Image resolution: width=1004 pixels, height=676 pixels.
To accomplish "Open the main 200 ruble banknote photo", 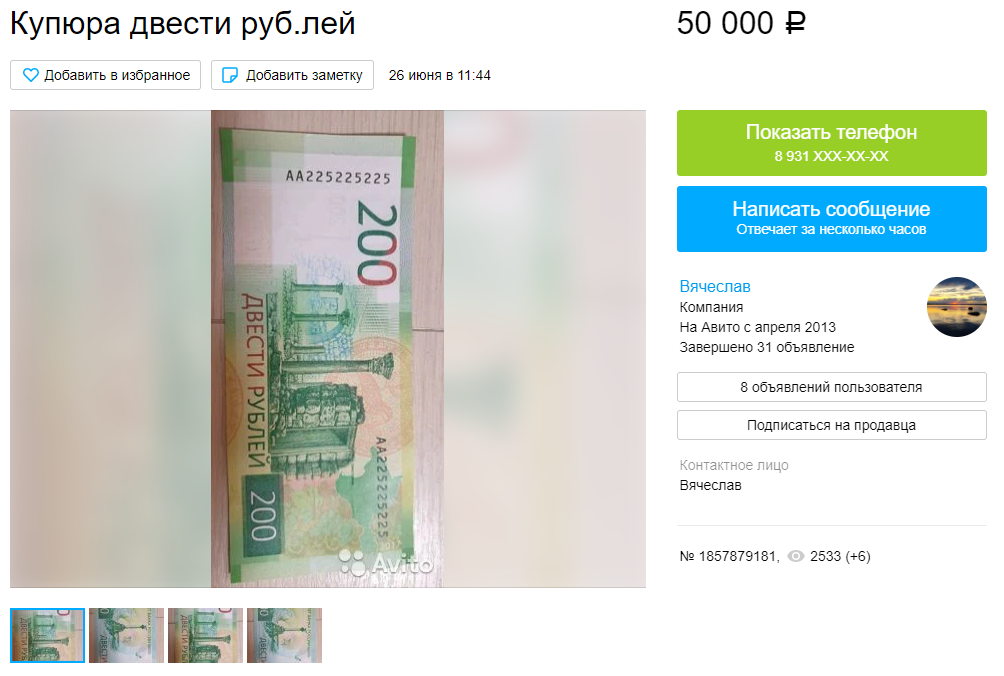I will click(327, 349).
